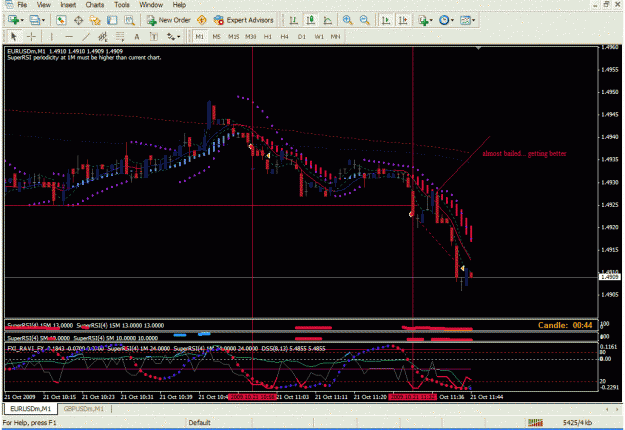Select the MN monthly timeframe
This screenshot has width=625, height=430.
point(336,37)
